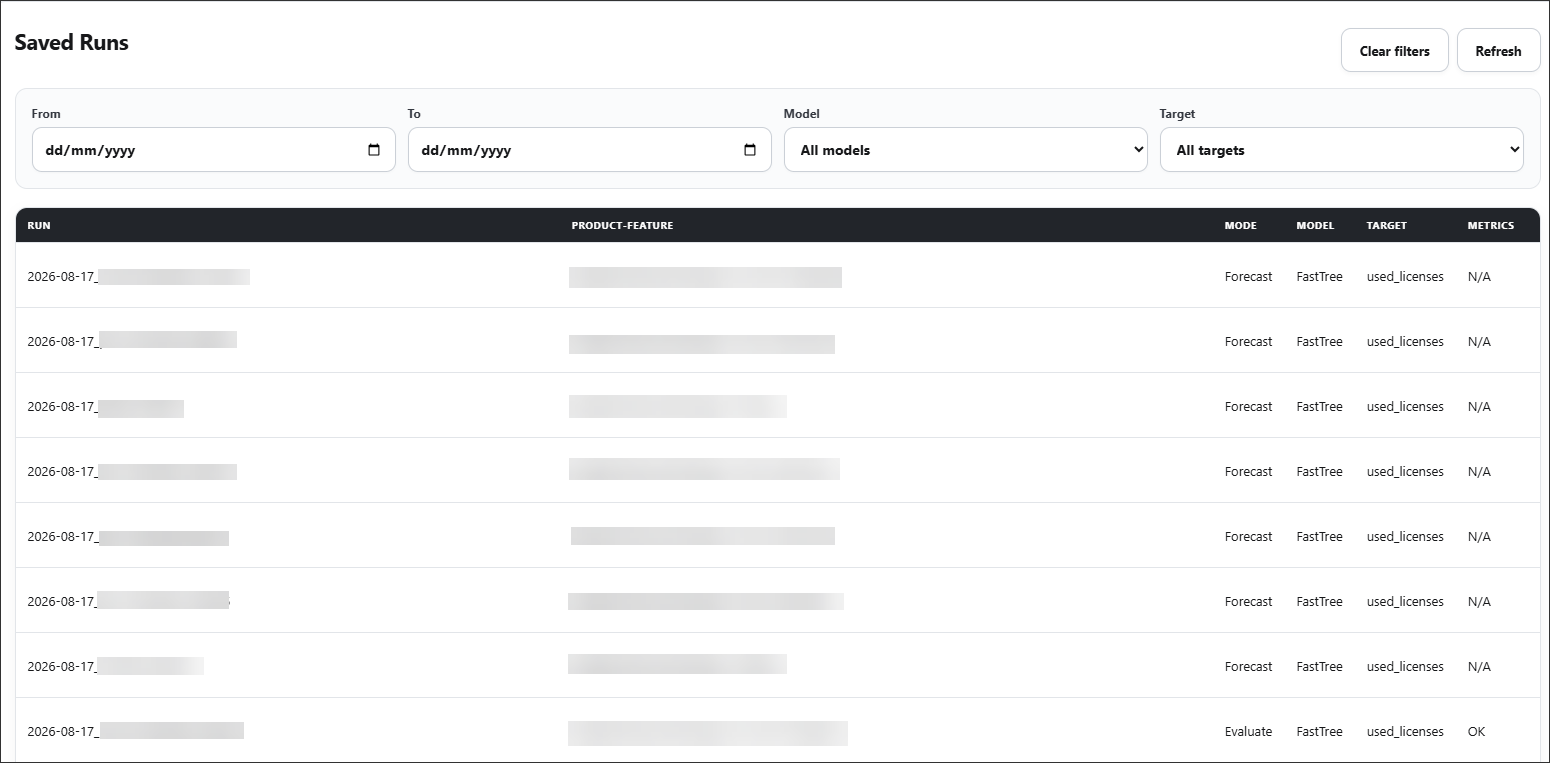The width and height of the screenshot is (1550, 763).
Task: Click the TARGET column header
Action: click(x=1386, y=226)
